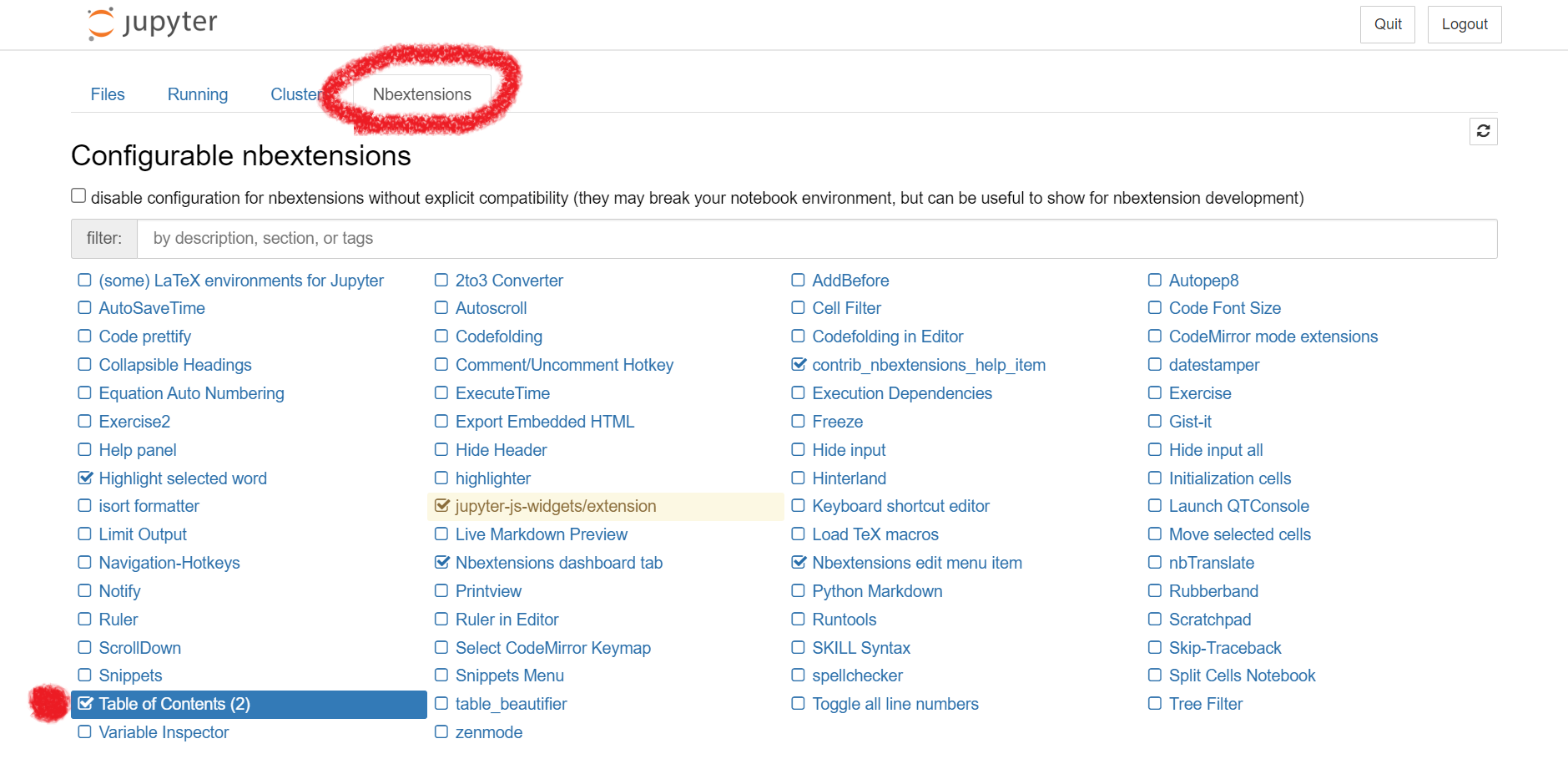The height and width of the screenshot is (759, 1568).
Task: Open the Collapsible Headings extension details
Action: point(175,365)
